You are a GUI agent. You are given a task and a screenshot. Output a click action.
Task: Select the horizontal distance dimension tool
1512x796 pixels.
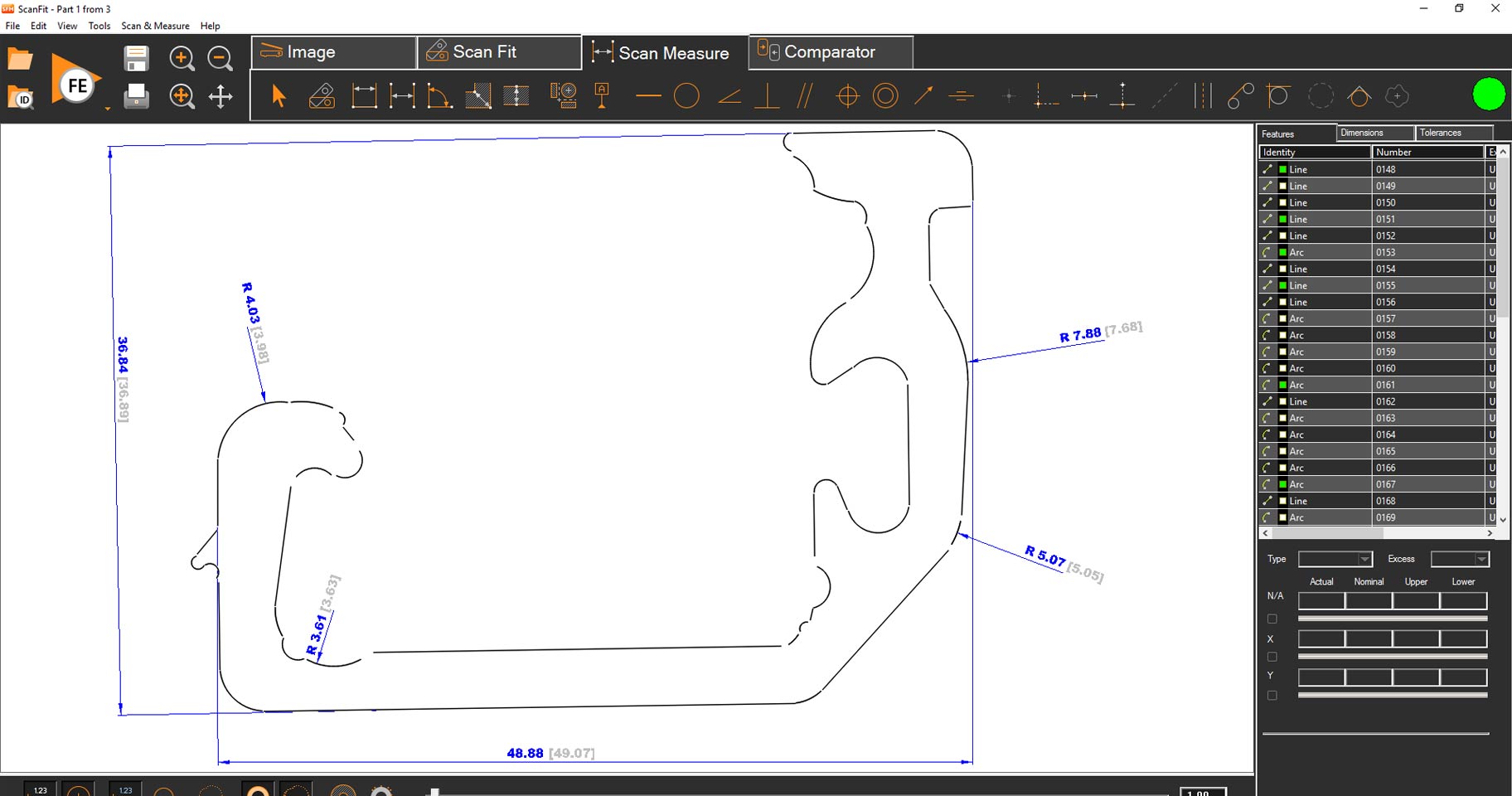402,96
